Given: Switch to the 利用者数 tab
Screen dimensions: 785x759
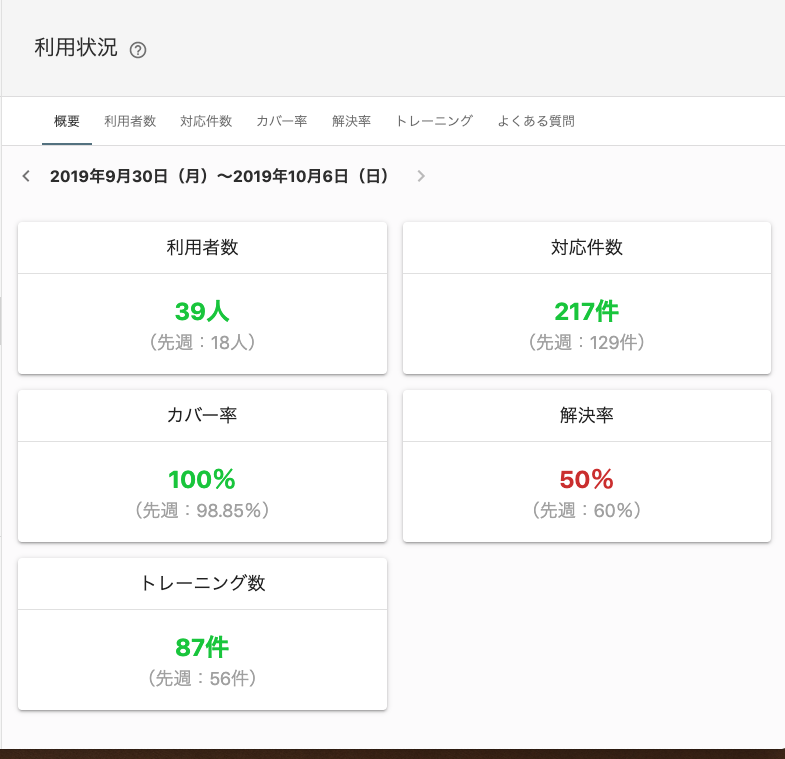Looking at the screenshot, I should tap(130, 121).
